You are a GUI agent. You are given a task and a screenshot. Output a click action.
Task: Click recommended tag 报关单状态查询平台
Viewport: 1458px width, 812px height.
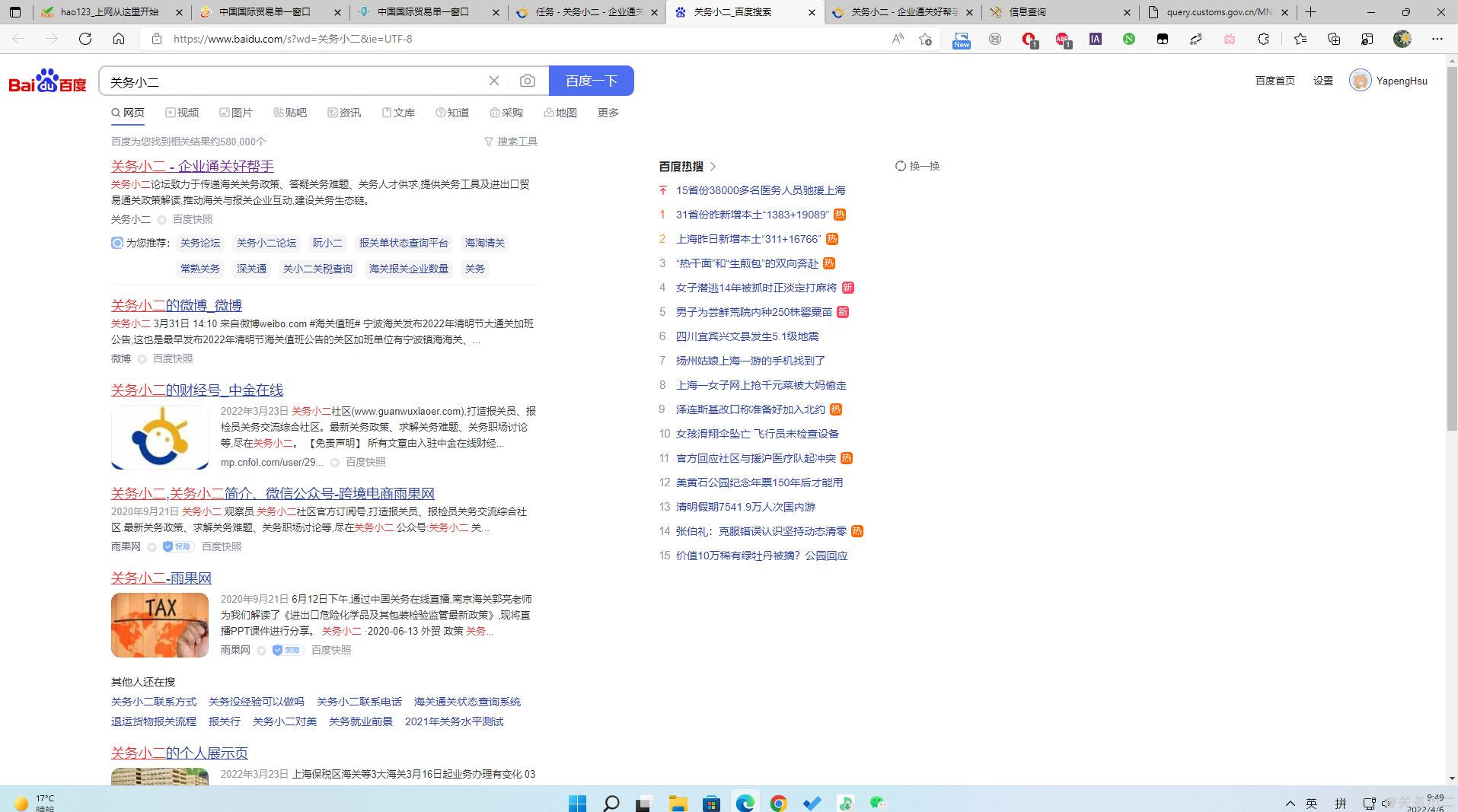tap(404, 243)
